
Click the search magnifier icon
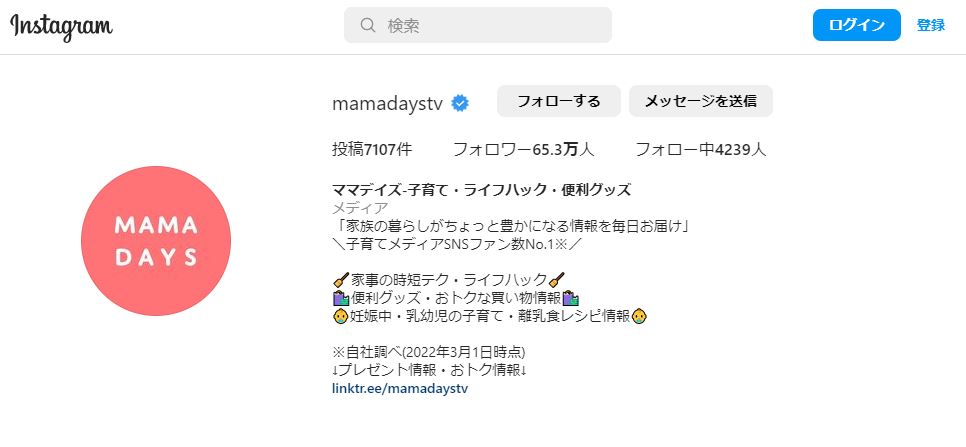(368, 25)
